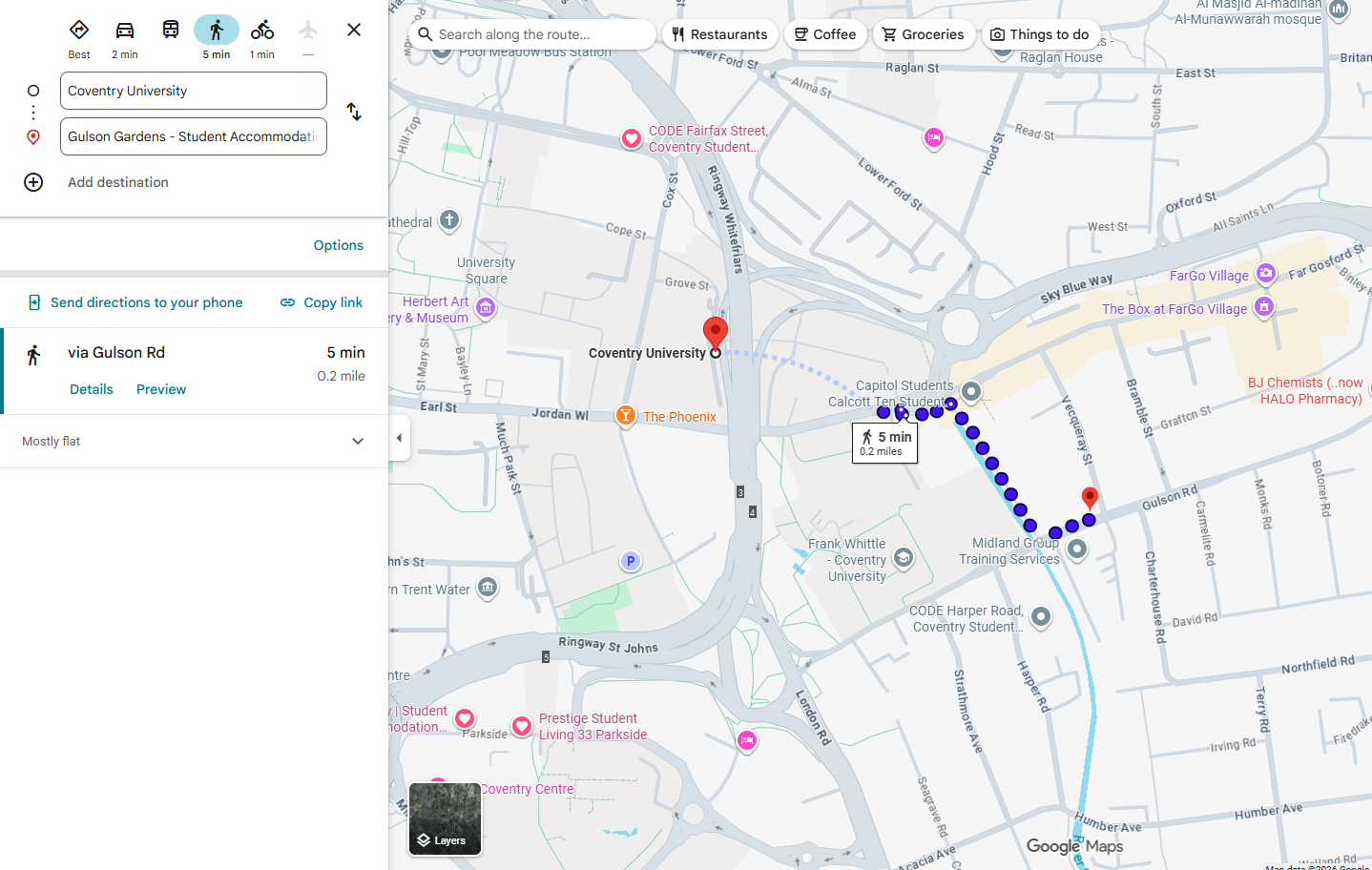Image resolution: width=1372 pixels, height=870 pixels.
Task: Click the red destination pin on Gulson Rd
Action: point(1090,498)
